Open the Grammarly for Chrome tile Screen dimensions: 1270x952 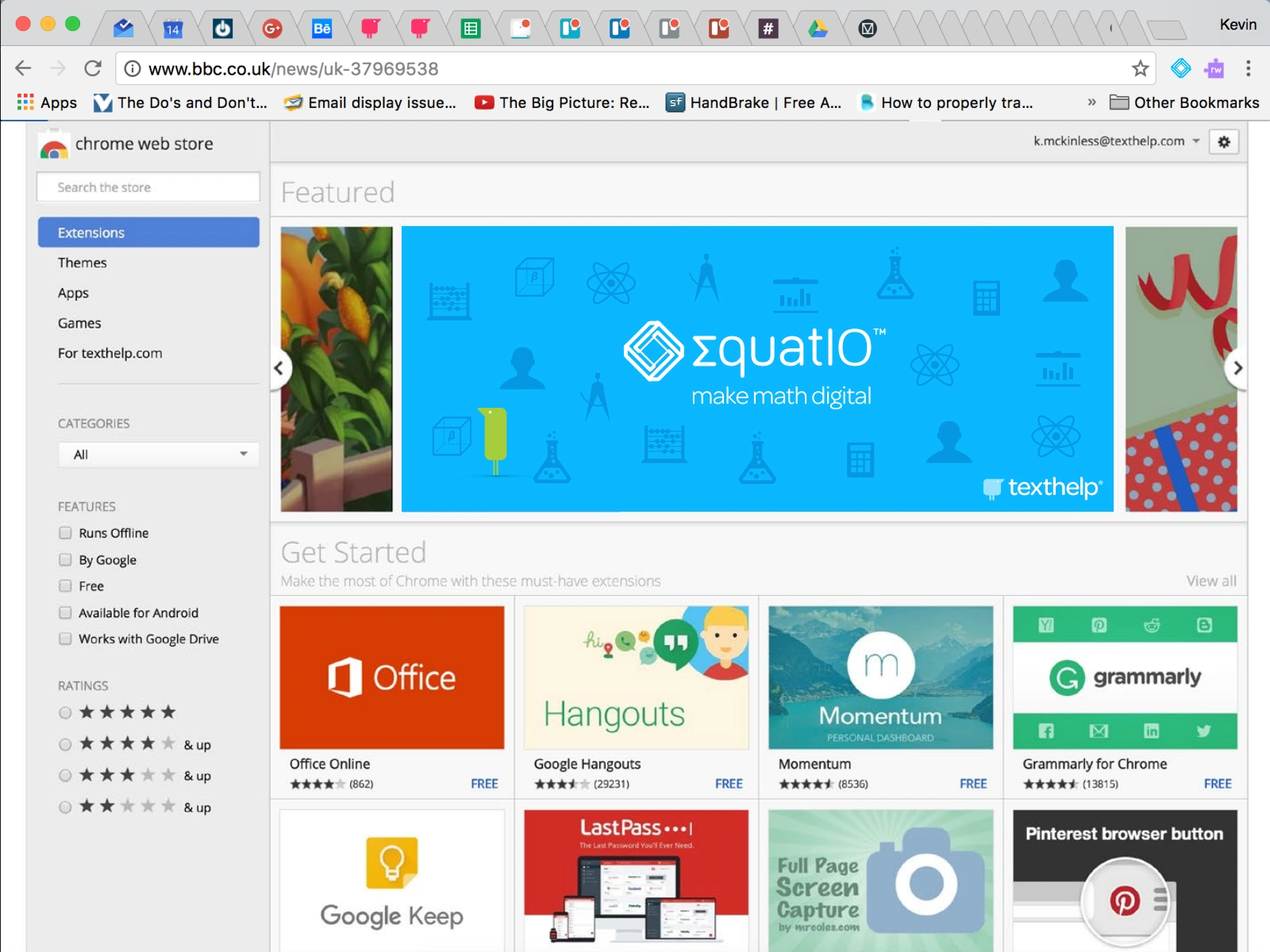click(x=1126, y=698)
